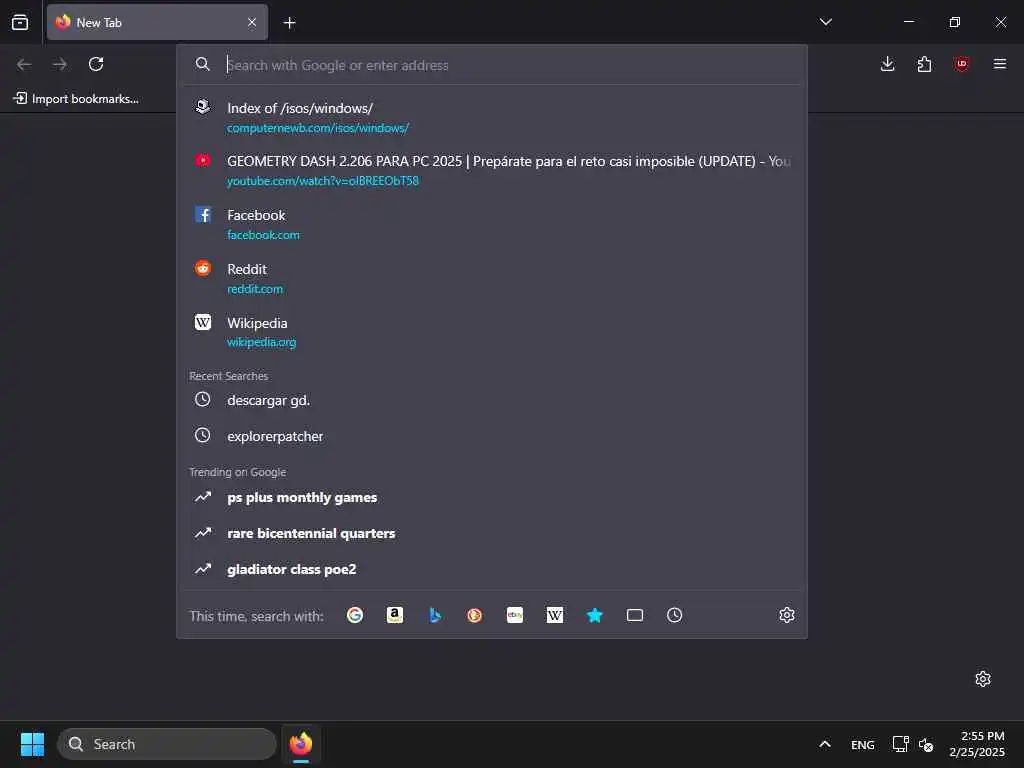Viewport: 1024px width, 768px height.
Task: Open the Geometry Dash YouTube suggestion
Action: [492, 170]
